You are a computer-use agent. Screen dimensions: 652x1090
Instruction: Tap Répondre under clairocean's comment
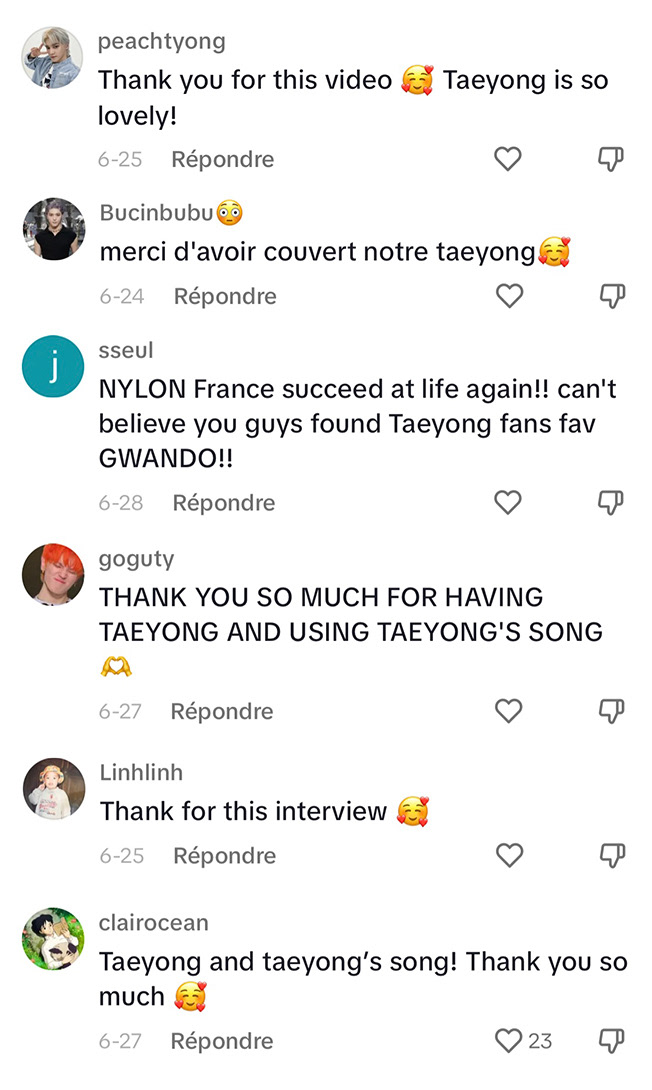tap(222, 1041)
